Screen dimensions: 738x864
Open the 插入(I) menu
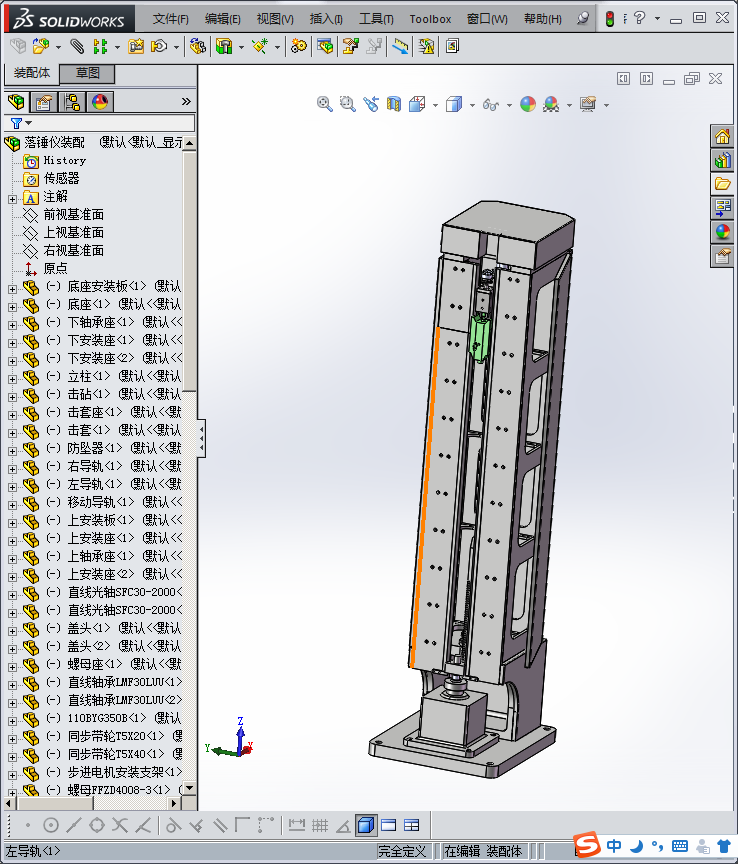point(326,19)
